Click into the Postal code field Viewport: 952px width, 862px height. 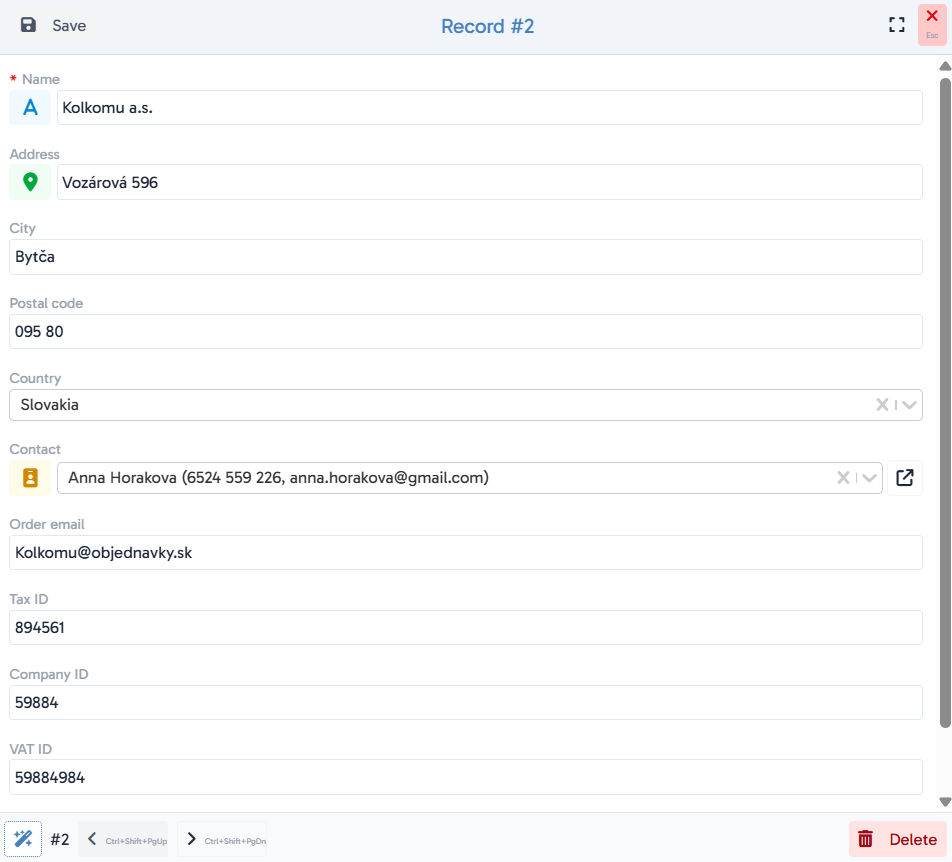466,331
